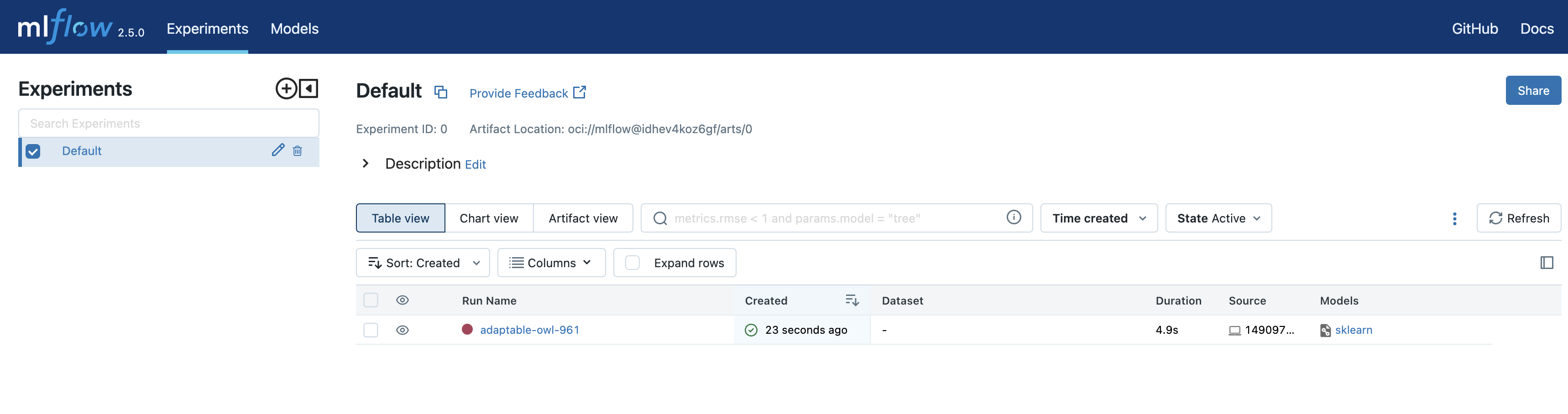This screenshot has height=414, width=1568.
Task: Open the sklearn model link
Action: click(1353, 330)
